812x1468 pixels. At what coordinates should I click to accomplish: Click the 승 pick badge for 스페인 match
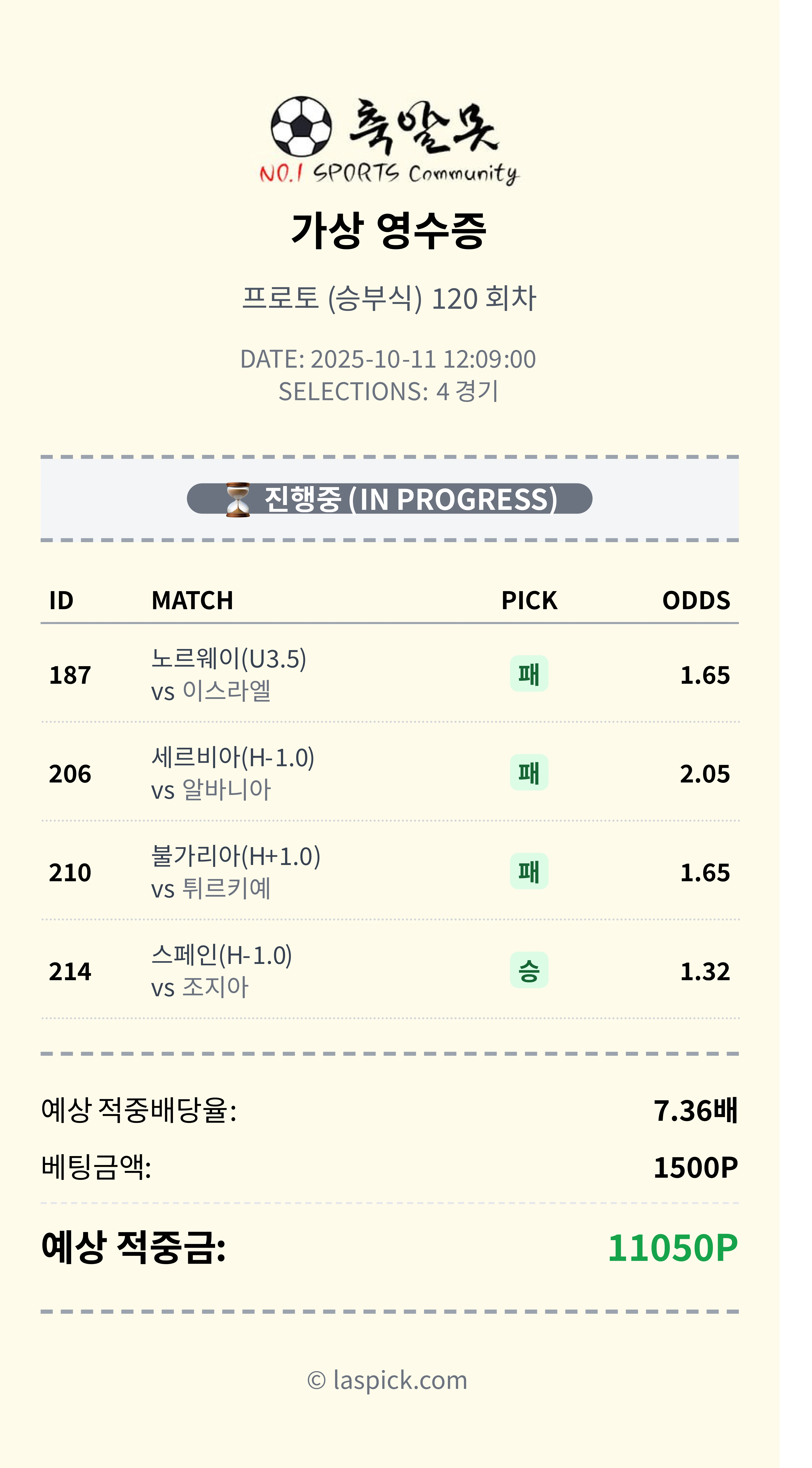[x=529, y=970]
